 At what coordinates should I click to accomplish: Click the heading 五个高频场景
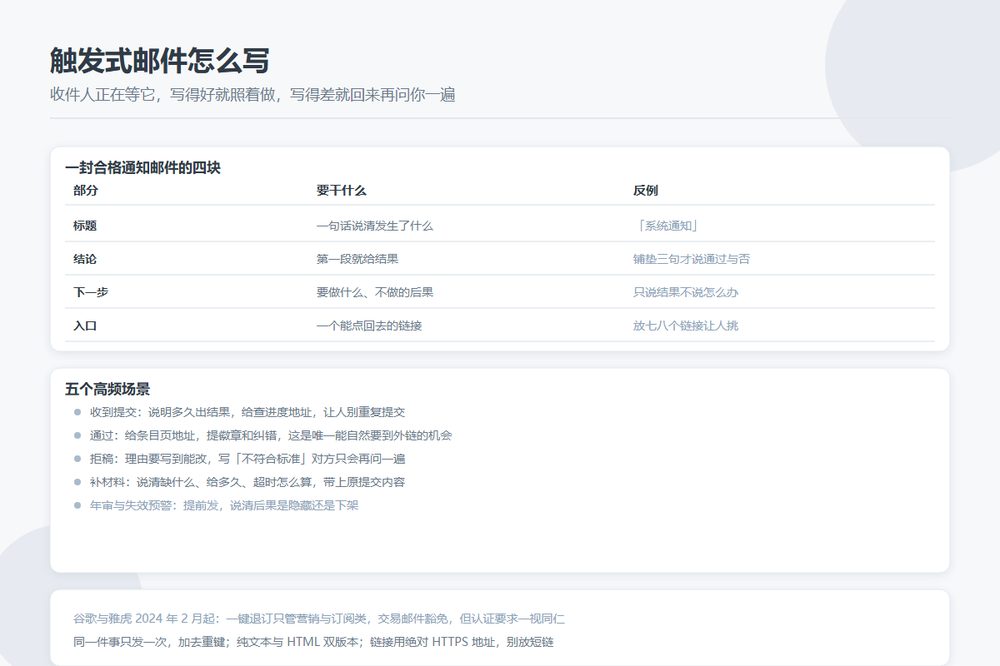pos(108,389)
